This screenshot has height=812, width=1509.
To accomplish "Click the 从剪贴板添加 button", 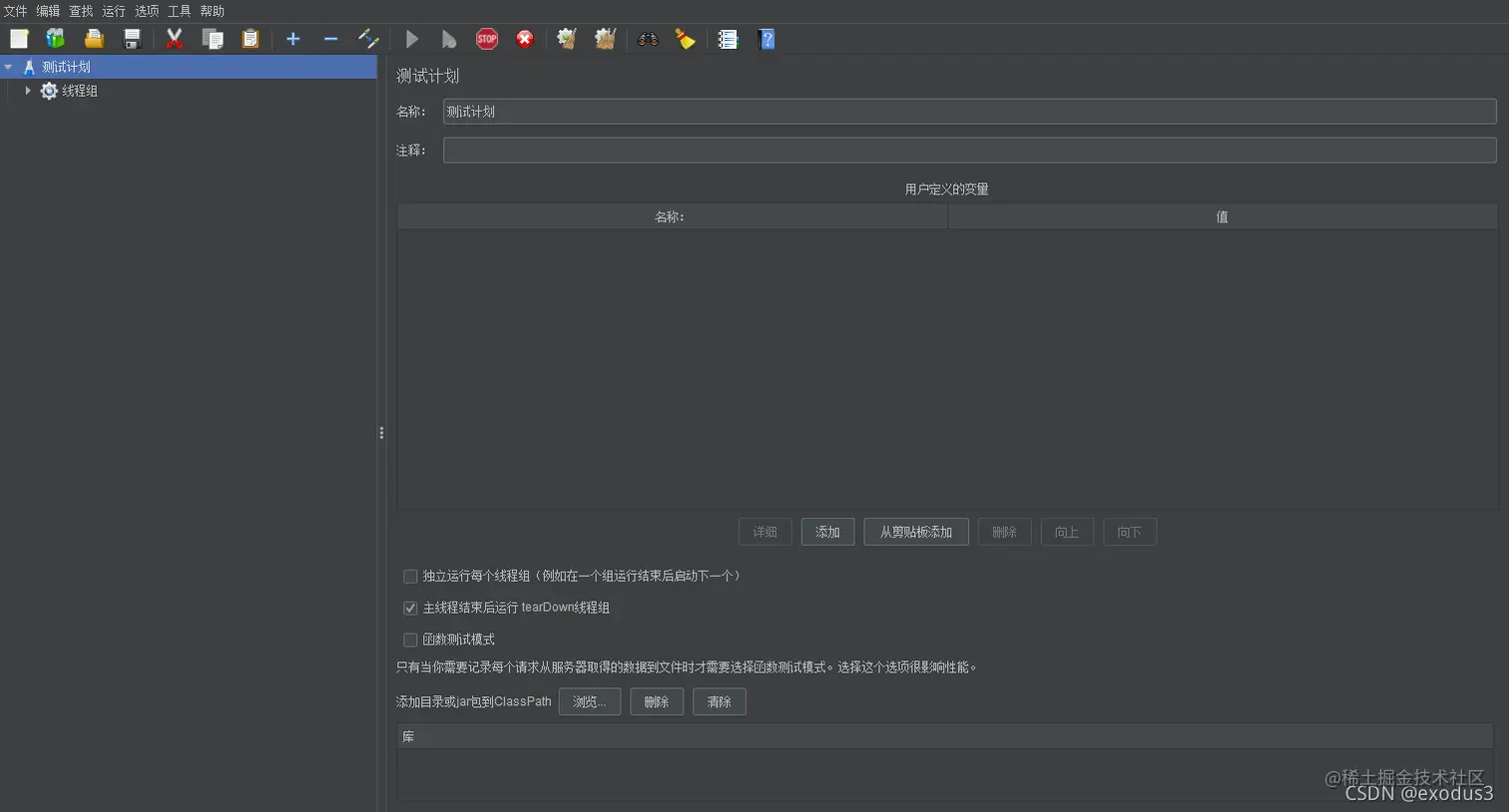I will (914, 532).
